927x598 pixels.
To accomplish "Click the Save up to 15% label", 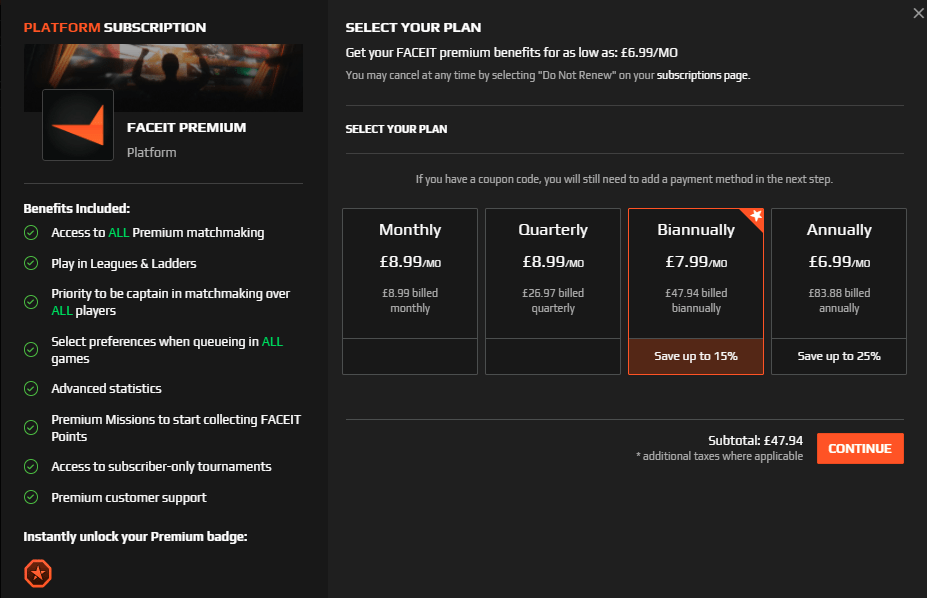I will pyautogui.click(x=695, y=356).
